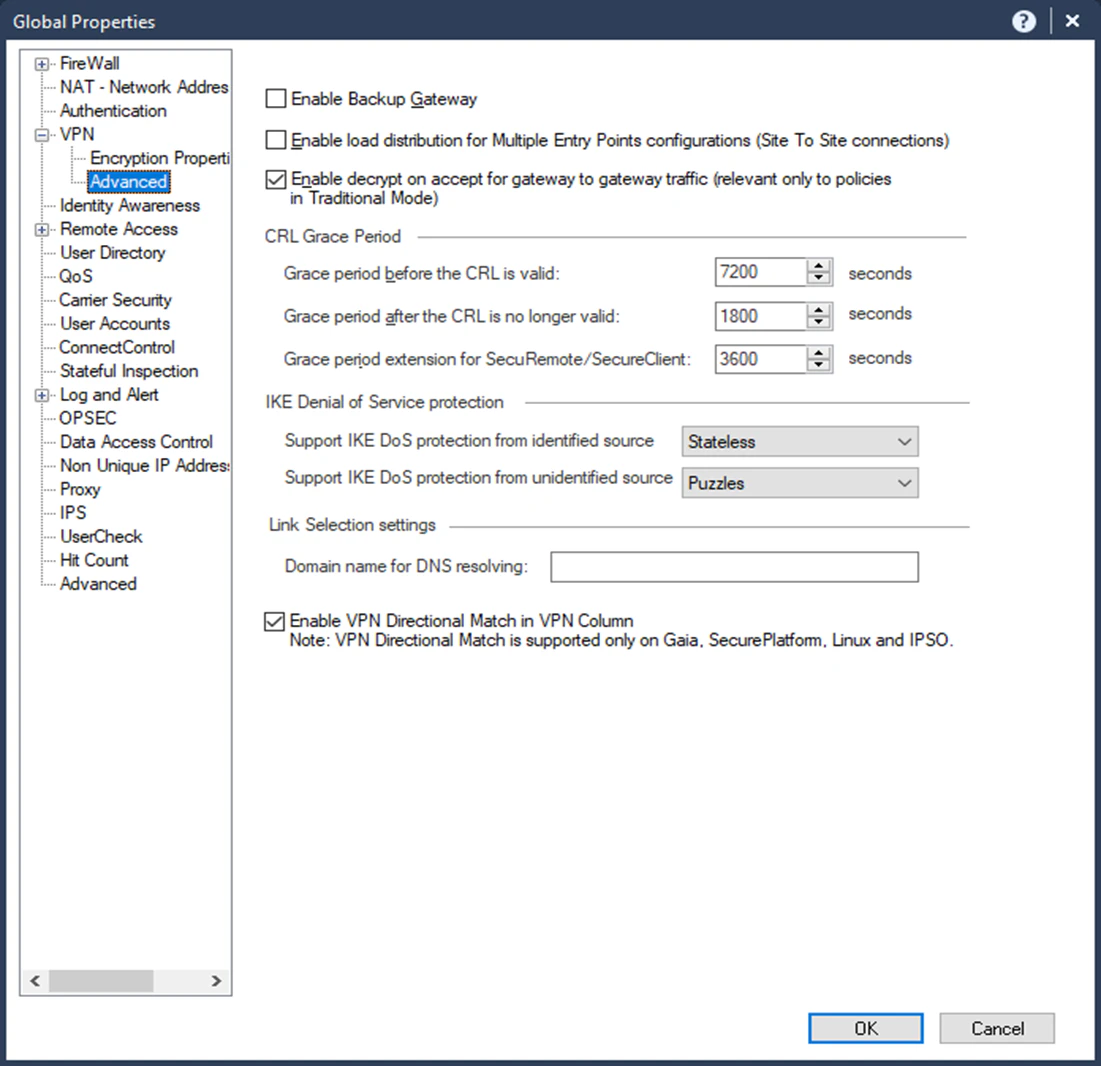Open the help question mark icon

1024,21
